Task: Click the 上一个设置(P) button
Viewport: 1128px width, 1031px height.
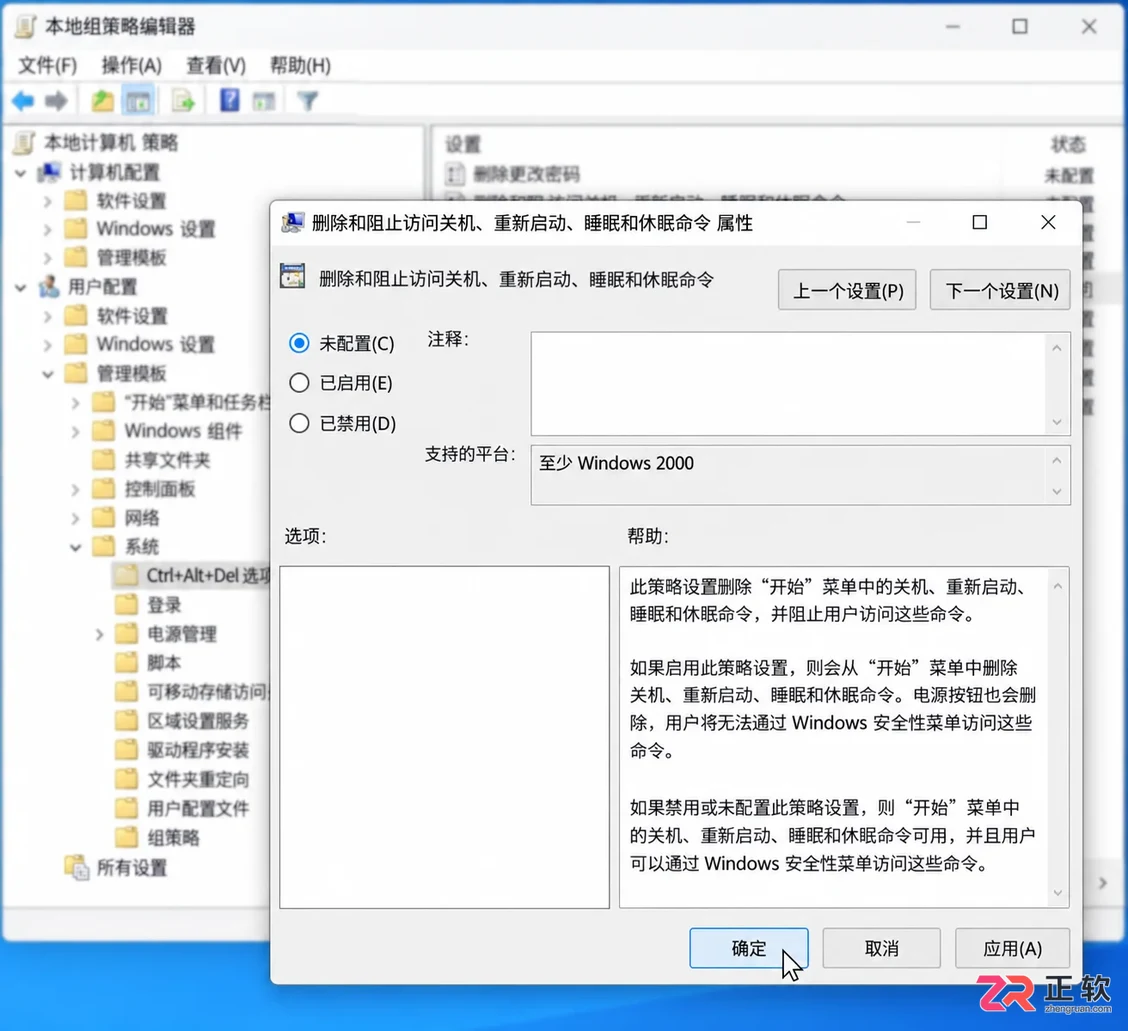Action: 847,290
